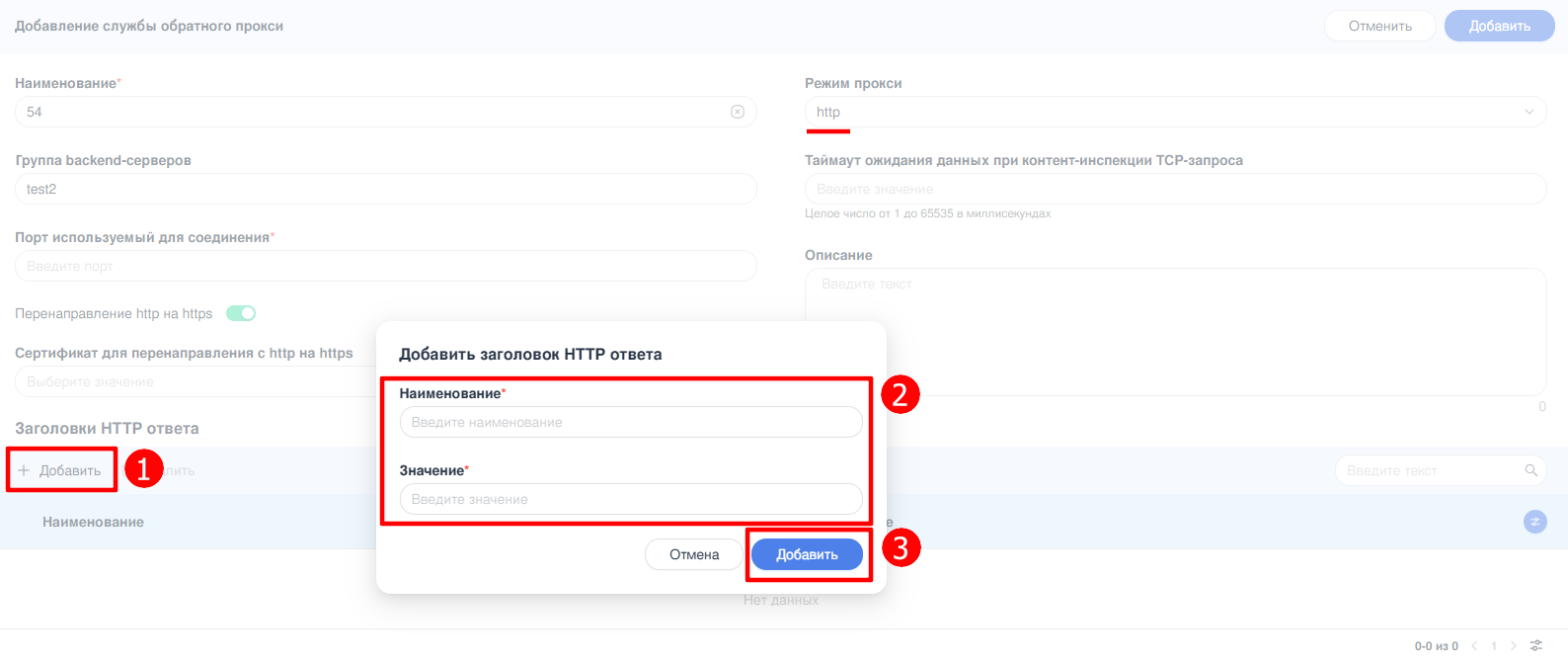
Task: Click the Описание text area
Action: (1176, 332)
